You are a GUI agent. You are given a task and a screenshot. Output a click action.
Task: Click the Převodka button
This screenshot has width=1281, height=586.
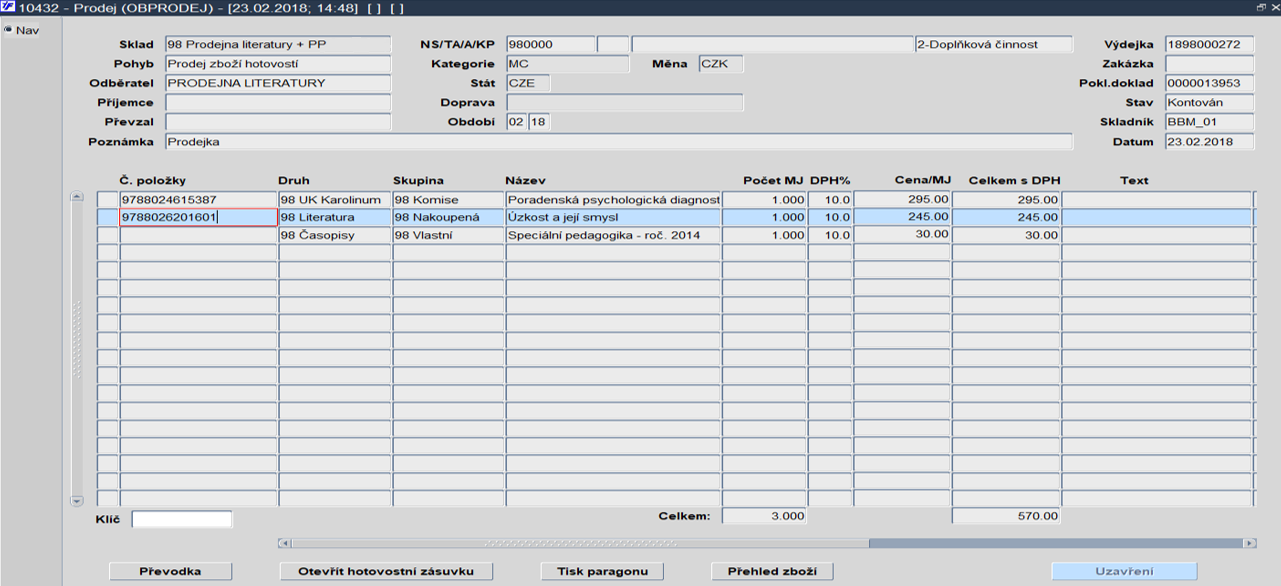pyautogui.click(x=171, y=571)
